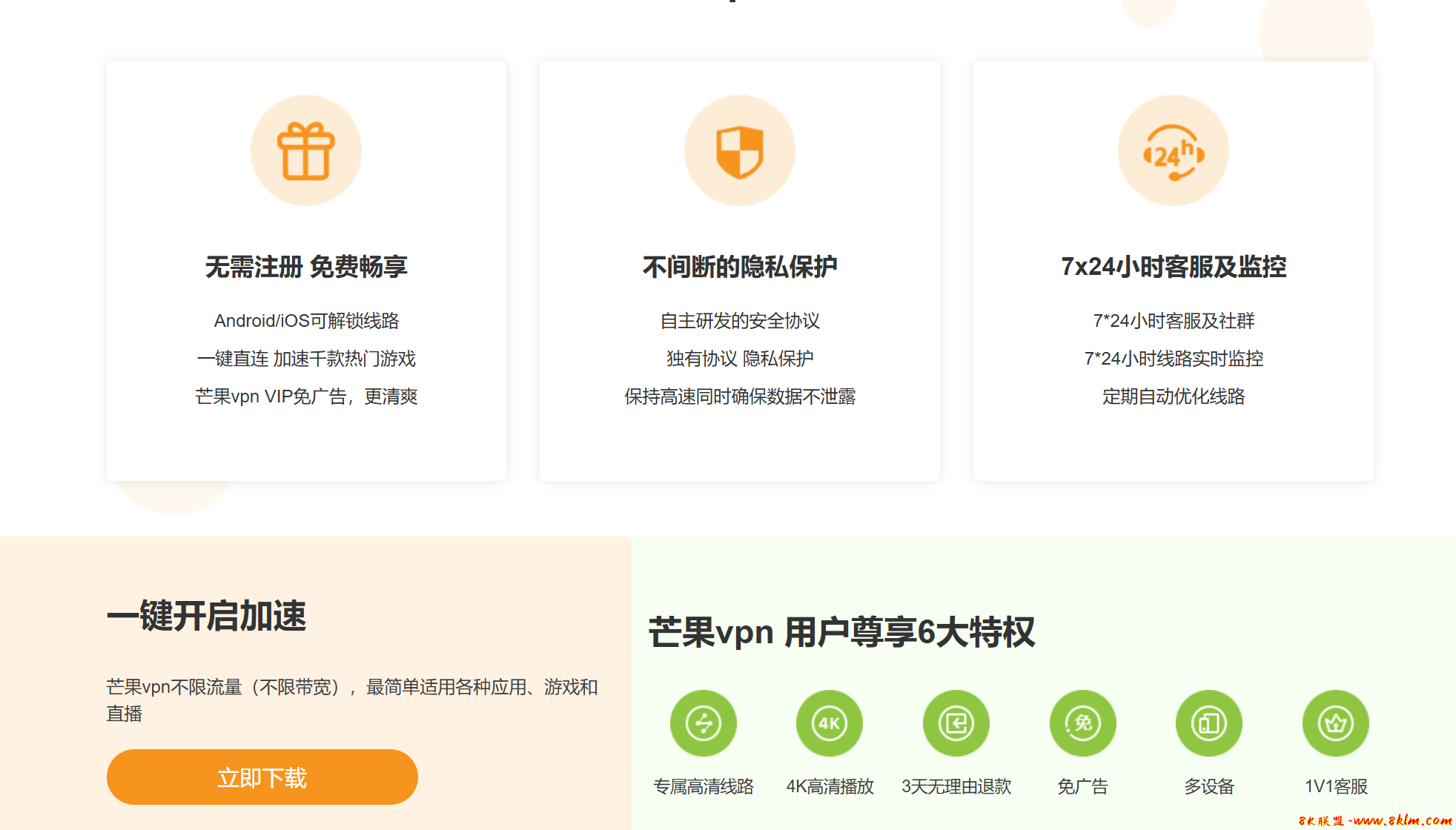Click the text 7*24小时线路实时监控

click(1174, 359)
